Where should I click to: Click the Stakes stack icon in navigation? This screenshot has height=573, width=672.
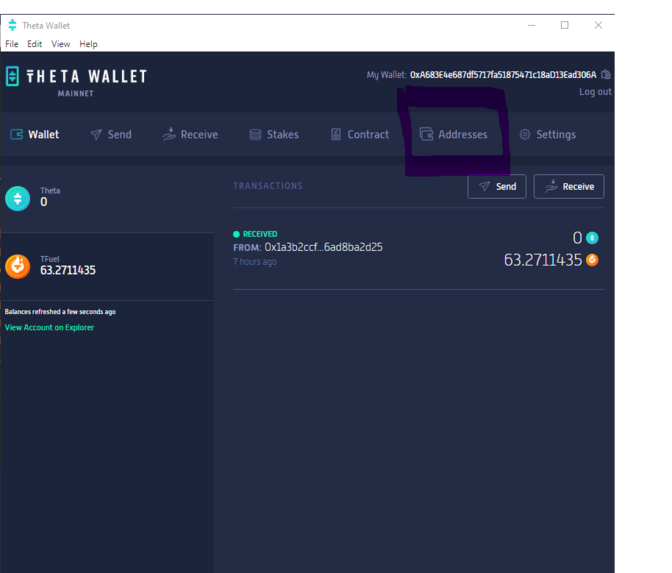255,135
